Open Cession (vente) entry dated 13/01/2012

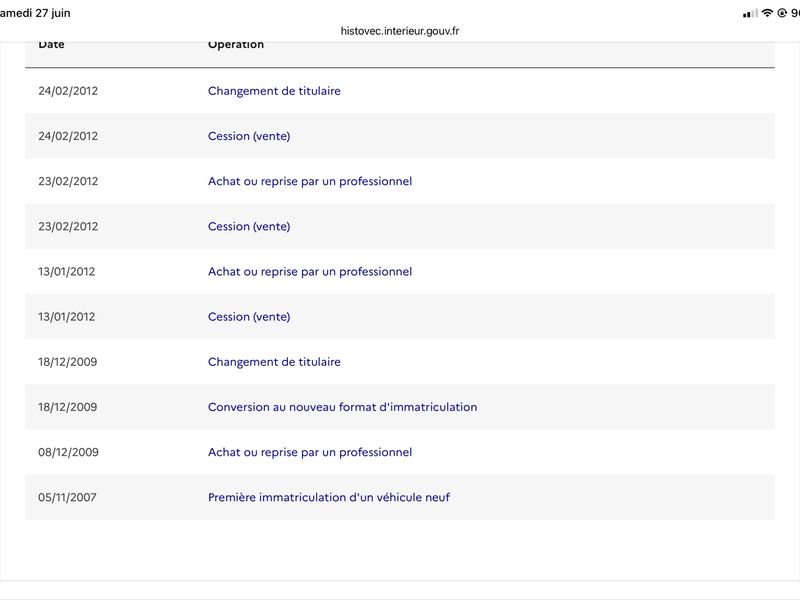(249, 317)
